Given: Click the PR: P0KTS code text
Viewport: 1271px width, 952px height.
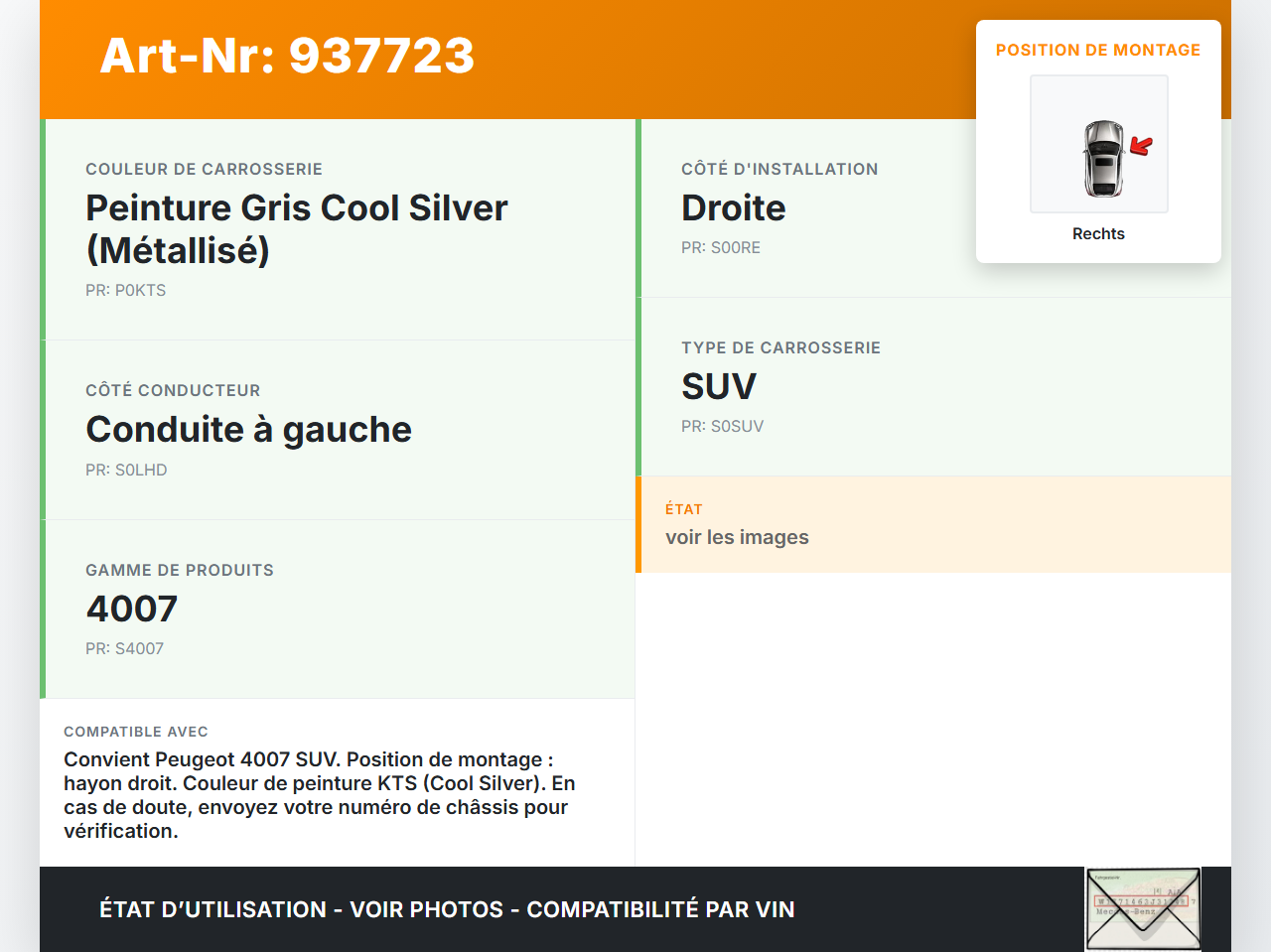Looking at the screenshot, I should (x=126, y=290).
